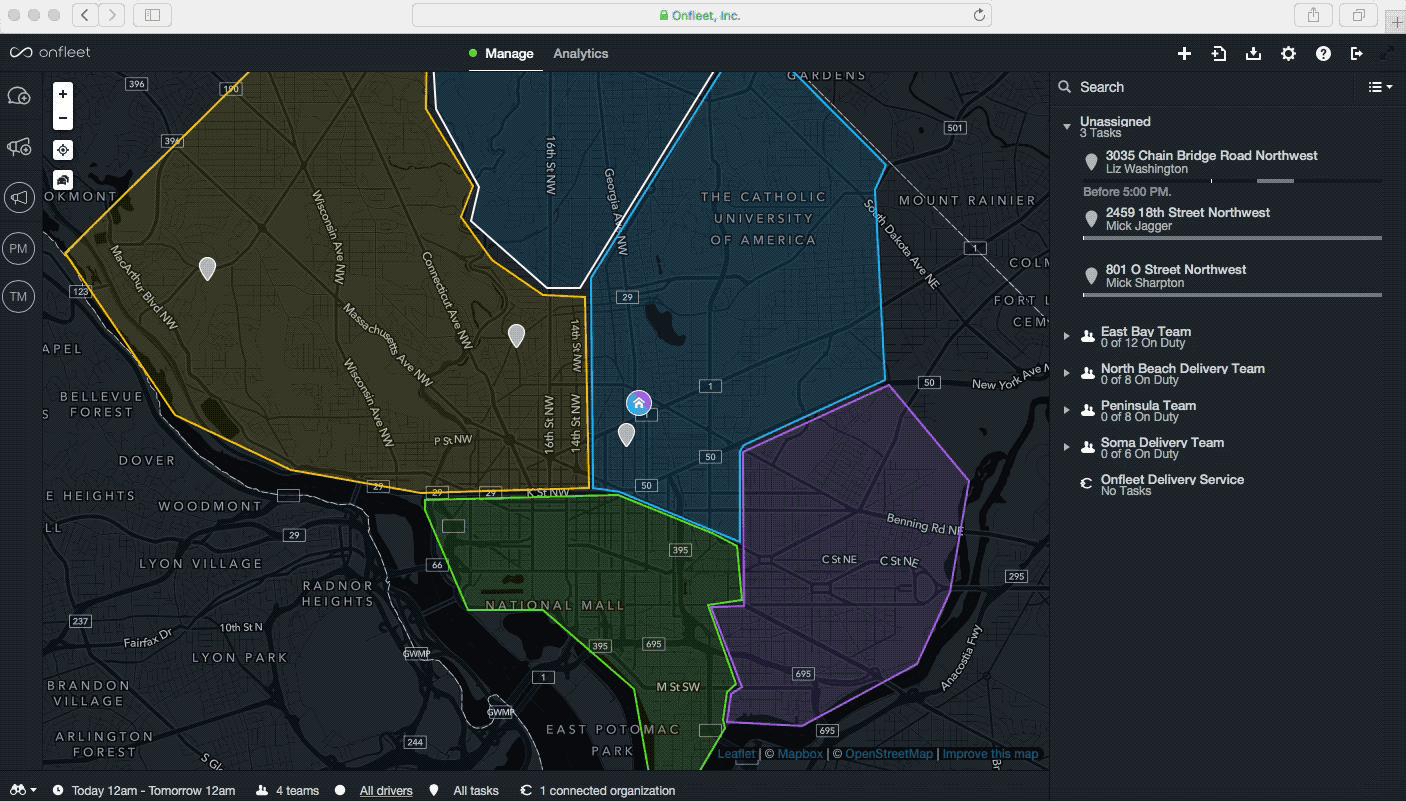Open settings with the gear icon
The image size is (1406, 801).
point(1288,54)
